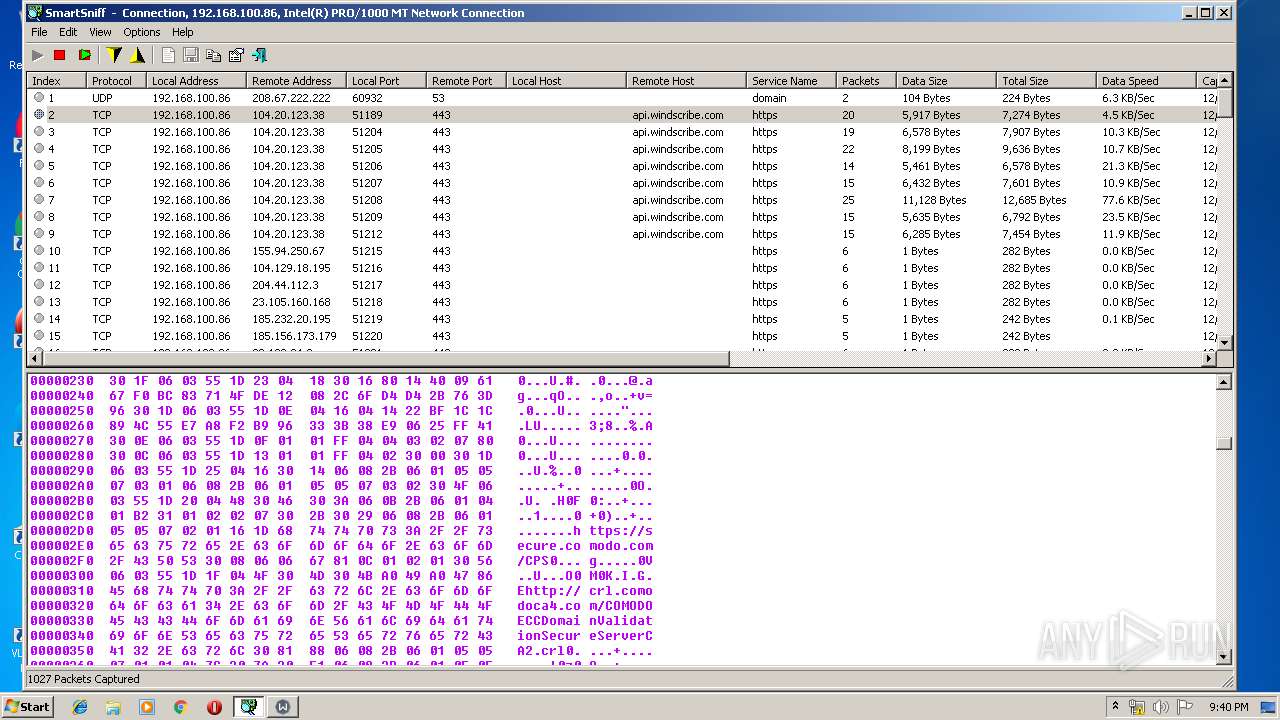Screen dimensions: 1280x720
Task: Launch Opera browser from the taskbar
Action: click(214, 707)
